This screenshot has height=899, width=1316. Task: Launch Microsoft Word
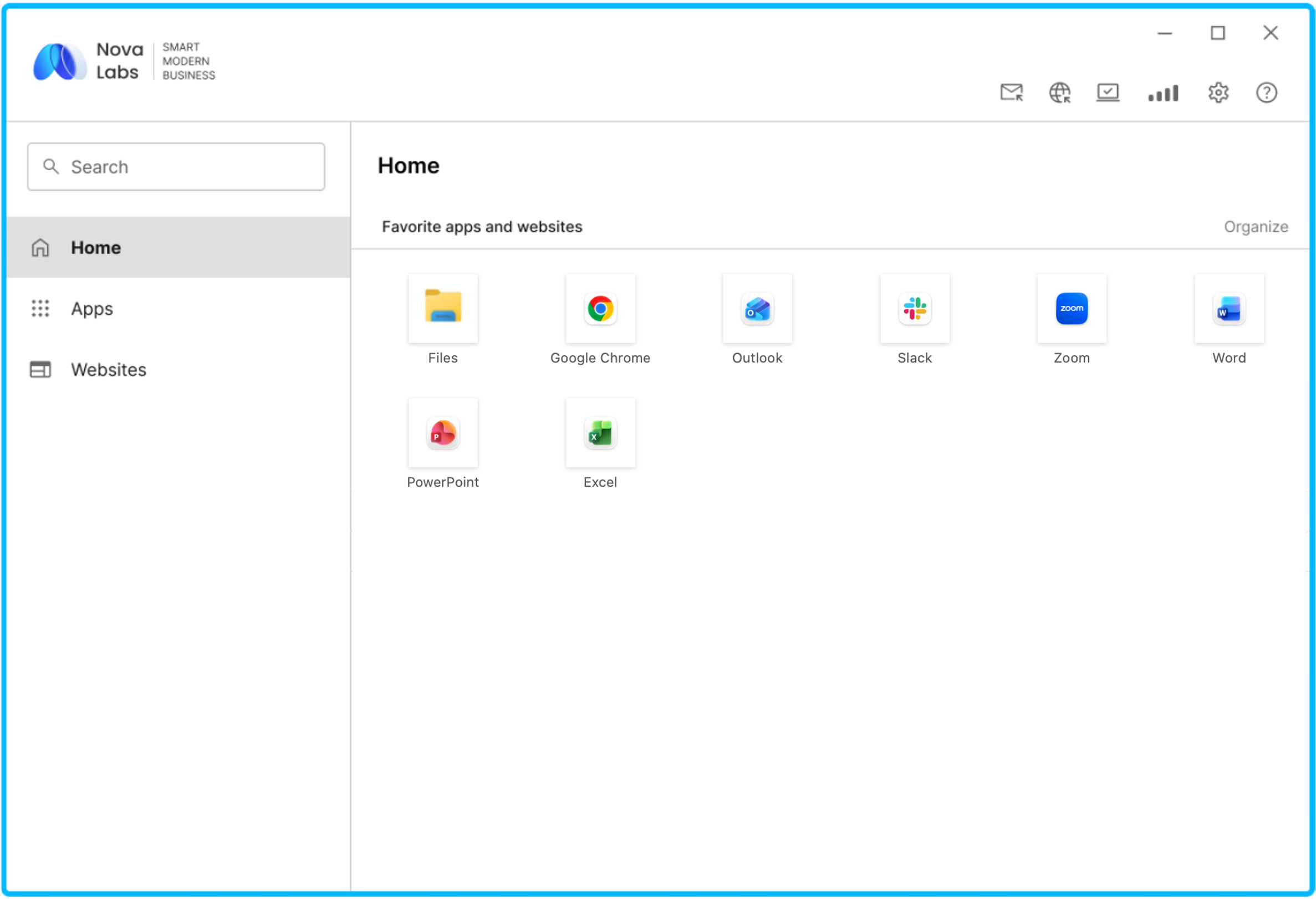point(1229,309)
